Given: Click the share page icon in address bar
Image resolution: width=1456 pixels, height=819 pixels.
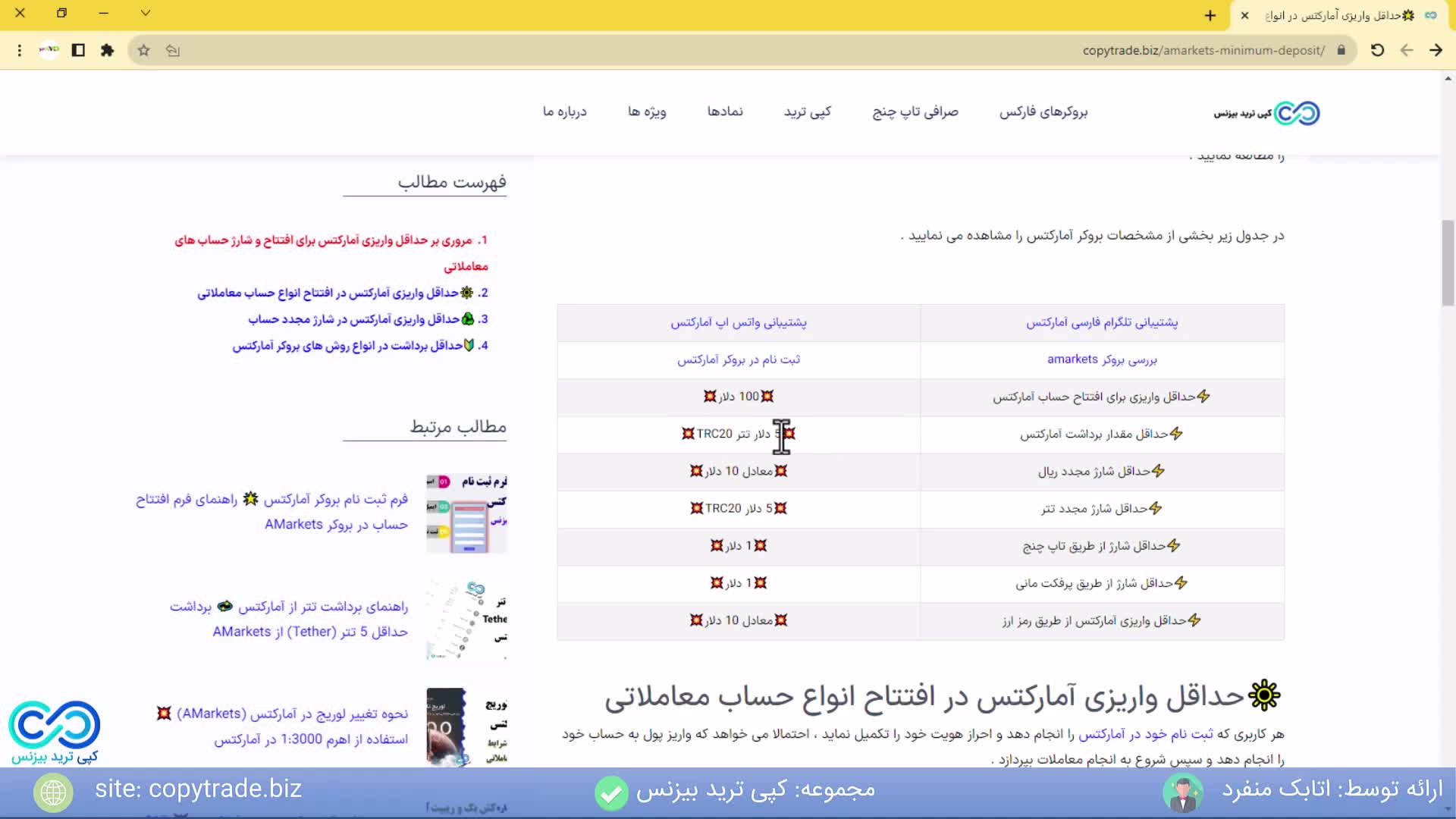Looking at the screenshot, I should (173, 50).
